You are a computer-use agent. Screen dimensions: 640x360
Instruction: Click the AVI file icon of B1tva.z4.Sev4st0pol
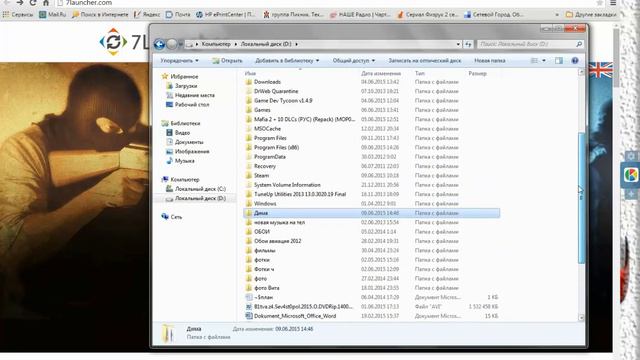[249, 307]
